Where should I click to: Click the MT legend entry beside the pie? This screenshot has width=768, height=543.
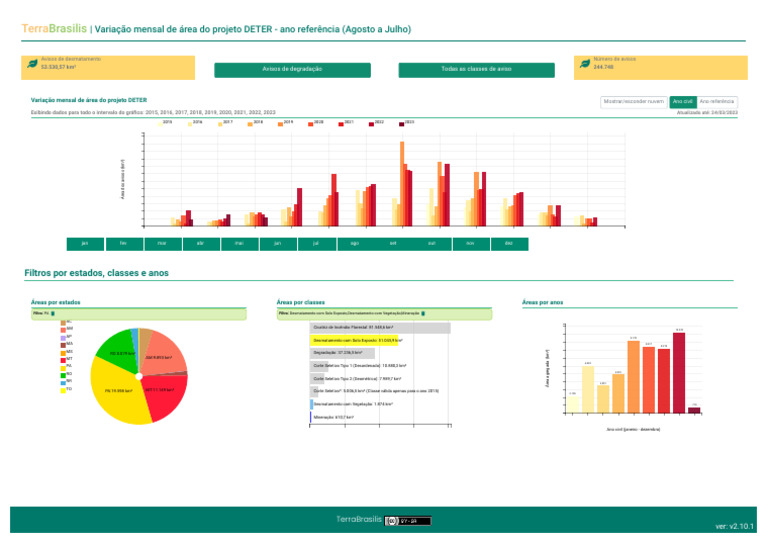[x=67, y=360]
